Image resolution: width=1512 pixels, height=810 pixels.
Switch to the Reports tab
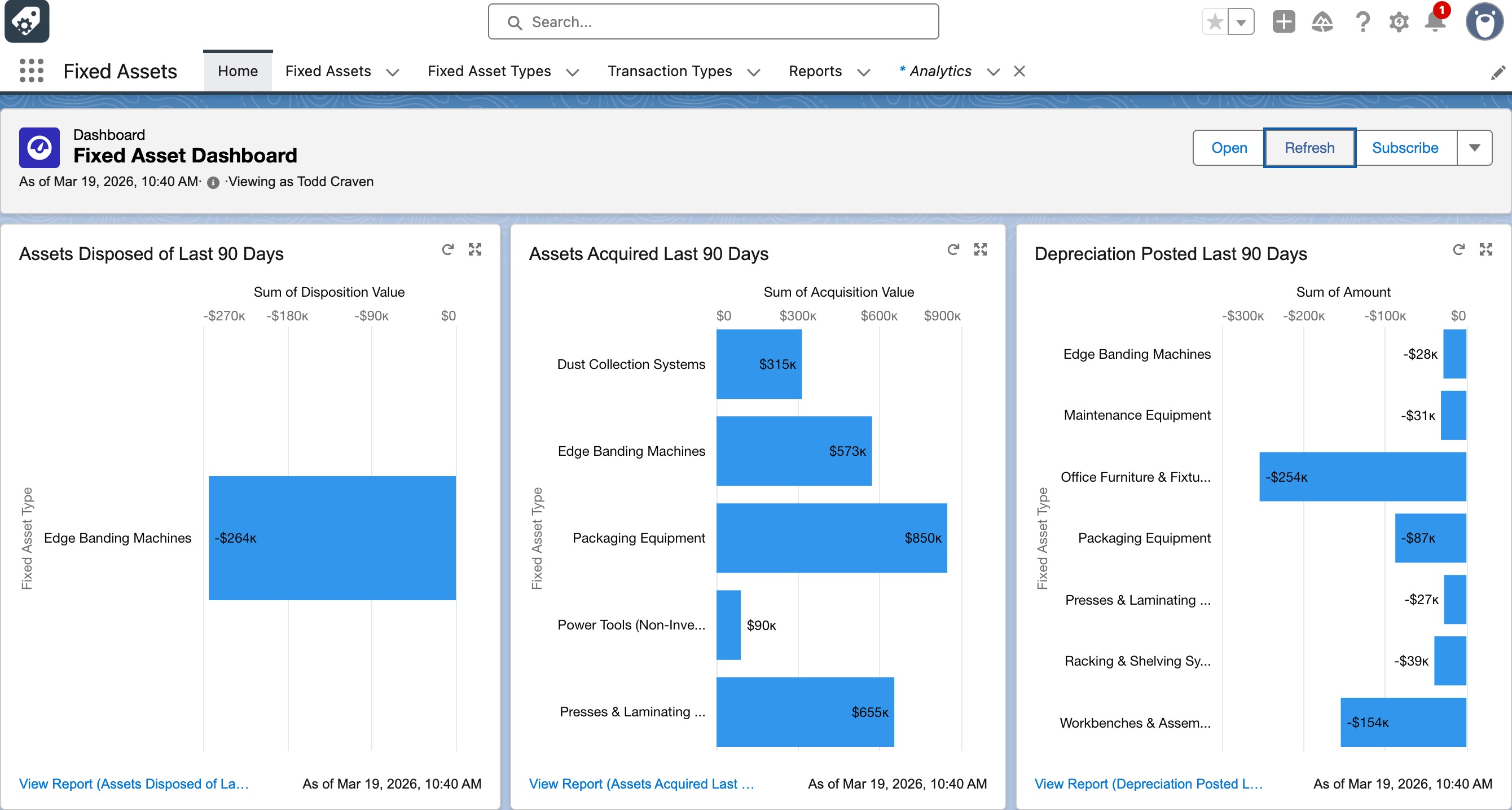815,71
